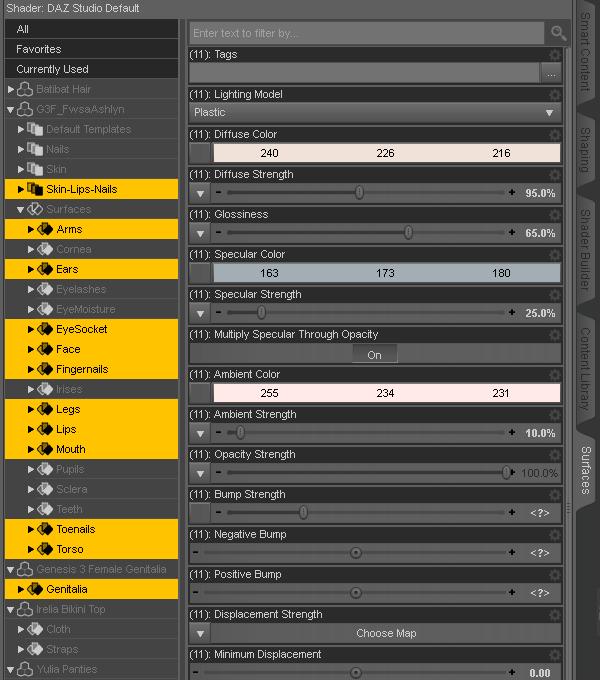Open the Lighting Model gear settings
600x680 pixels.
[554, 95]
